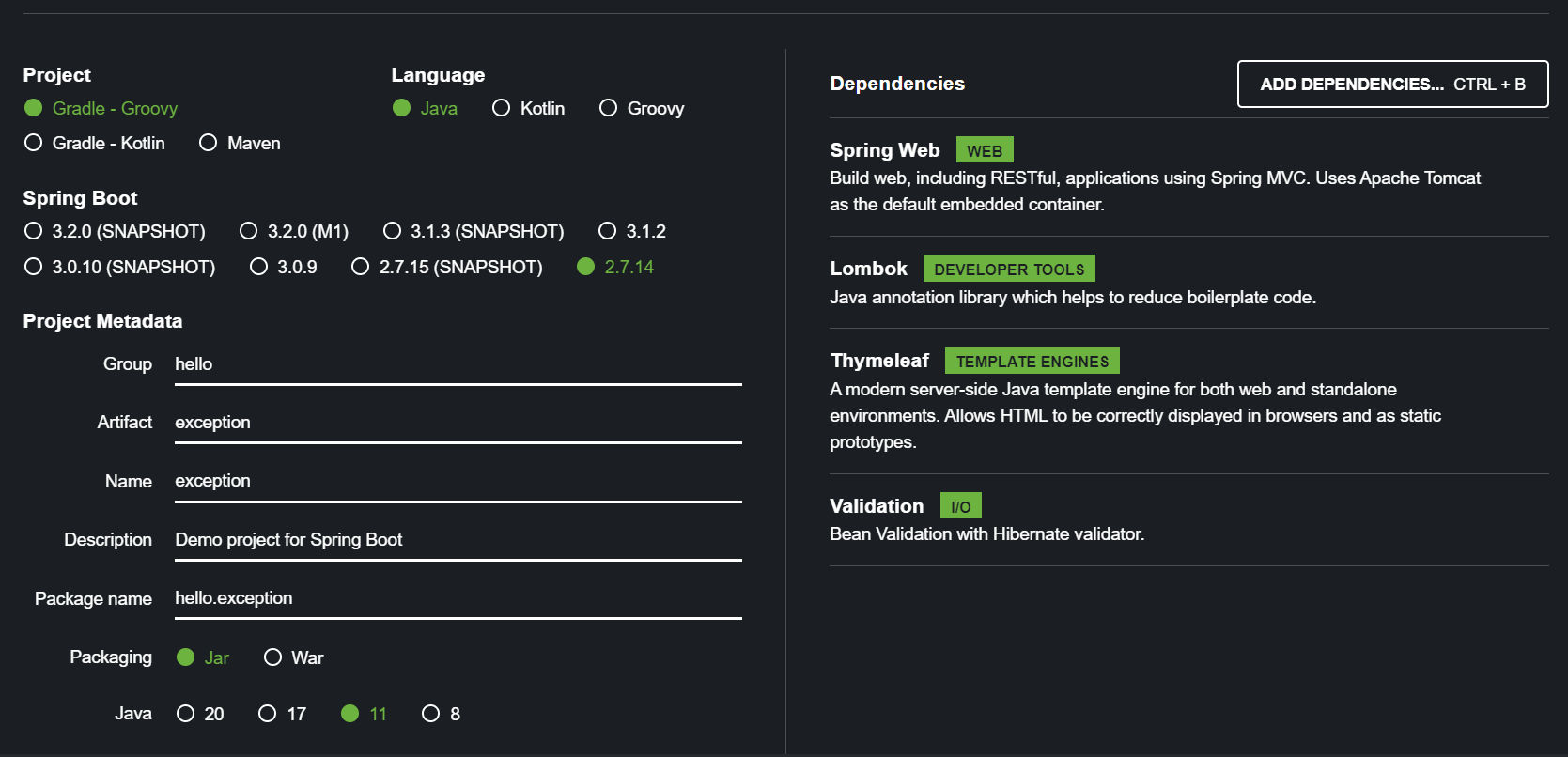Click the Spring Web dependency title

pos(885,150)
